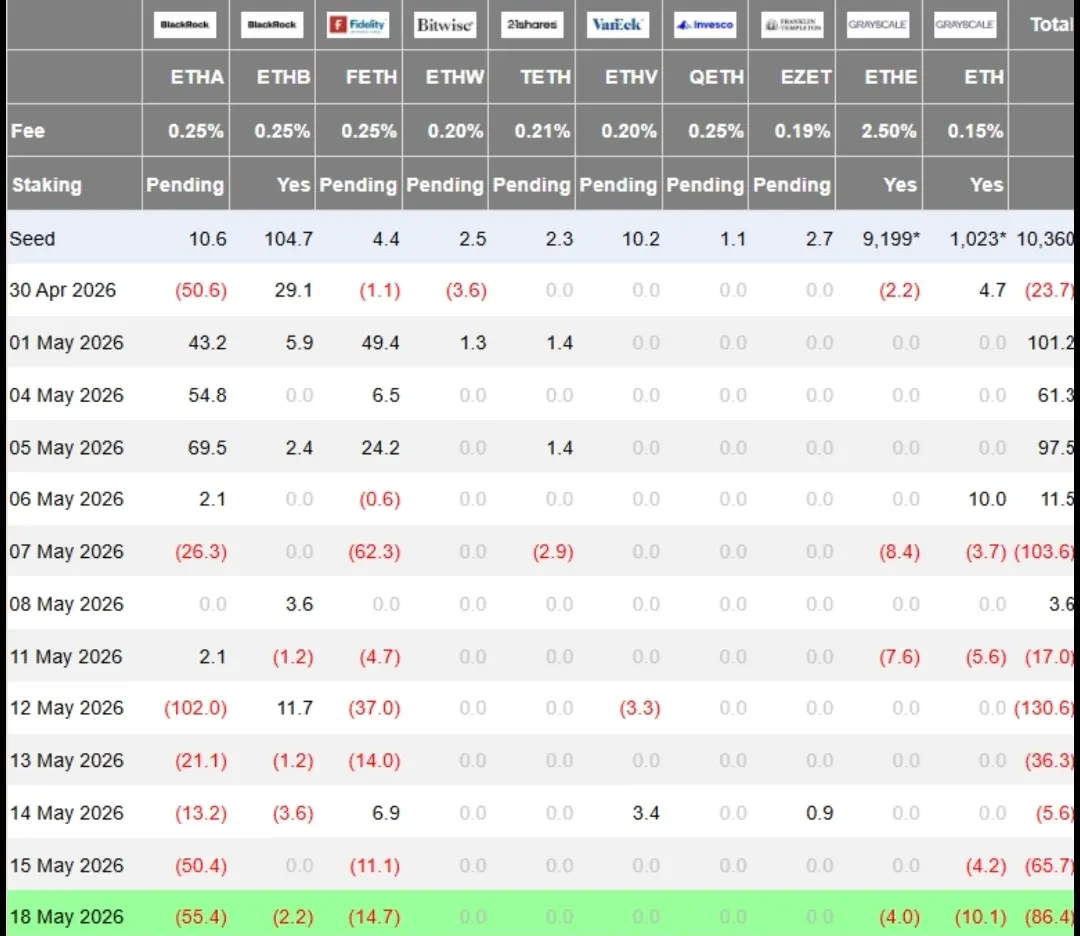Click the Fidelity logo
The image size is (1080, 936).
coord(358,25)
